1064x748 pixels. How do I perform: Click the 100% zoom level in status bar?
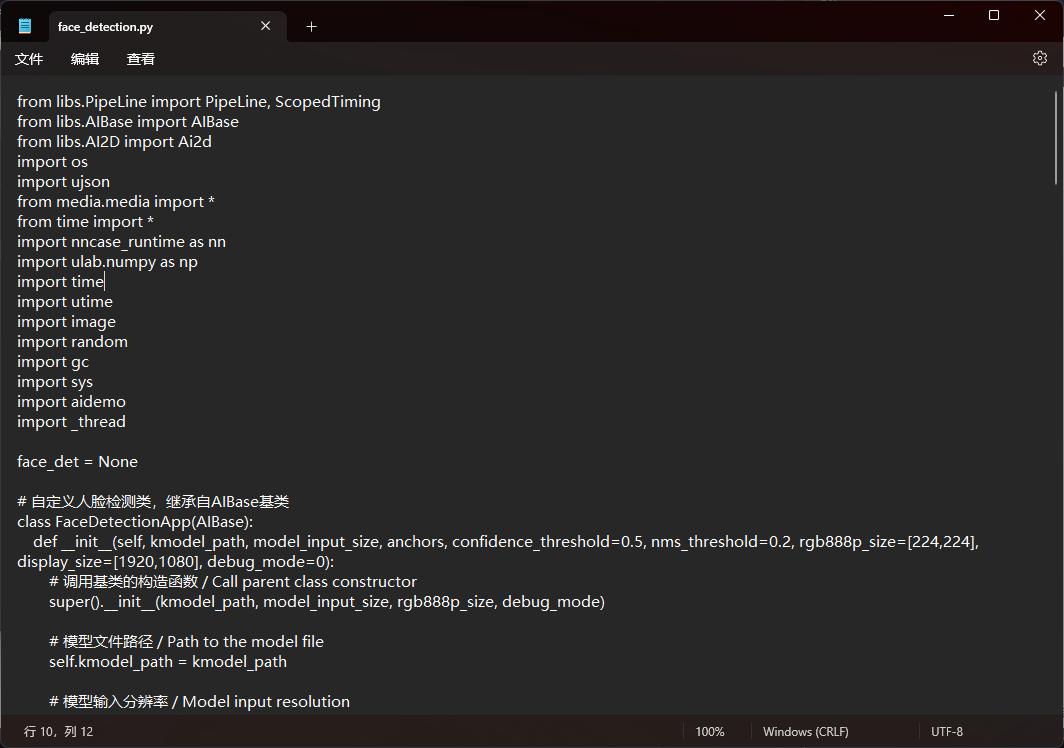point(710,732)
